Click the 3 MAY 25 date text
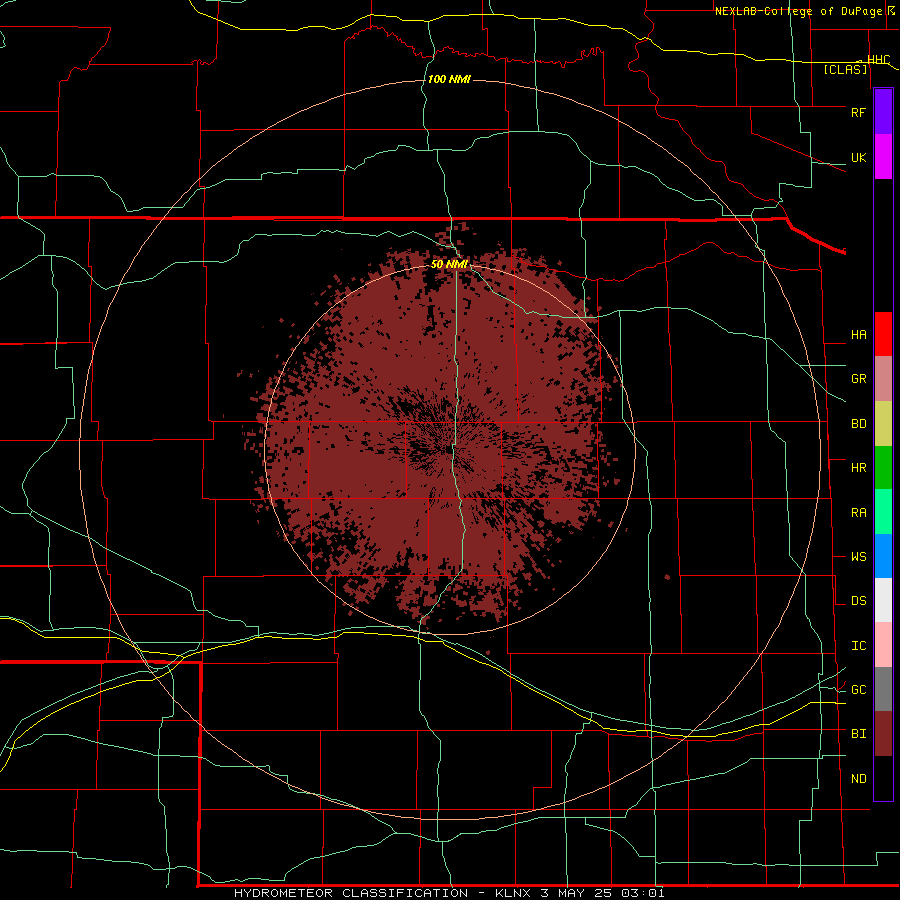 [x=576, y=893]
